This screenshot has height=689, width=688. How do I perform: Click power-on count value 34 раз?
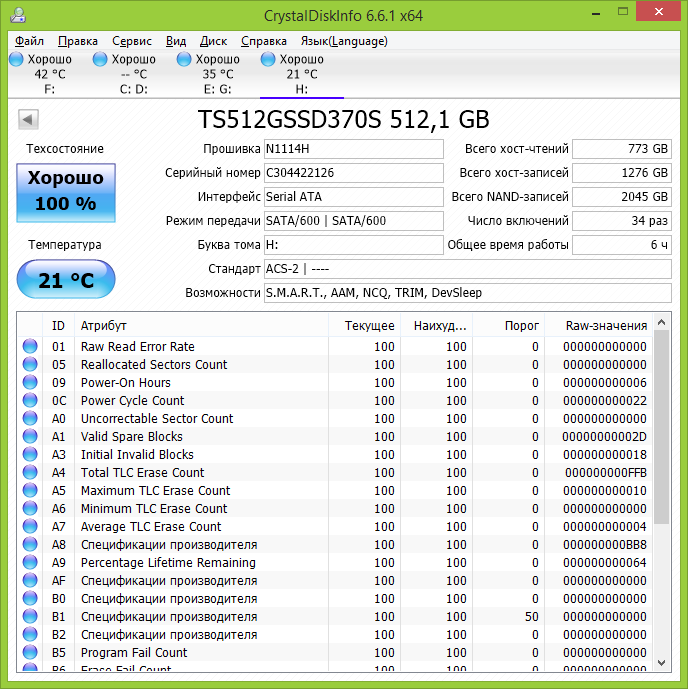coord(622,221)
